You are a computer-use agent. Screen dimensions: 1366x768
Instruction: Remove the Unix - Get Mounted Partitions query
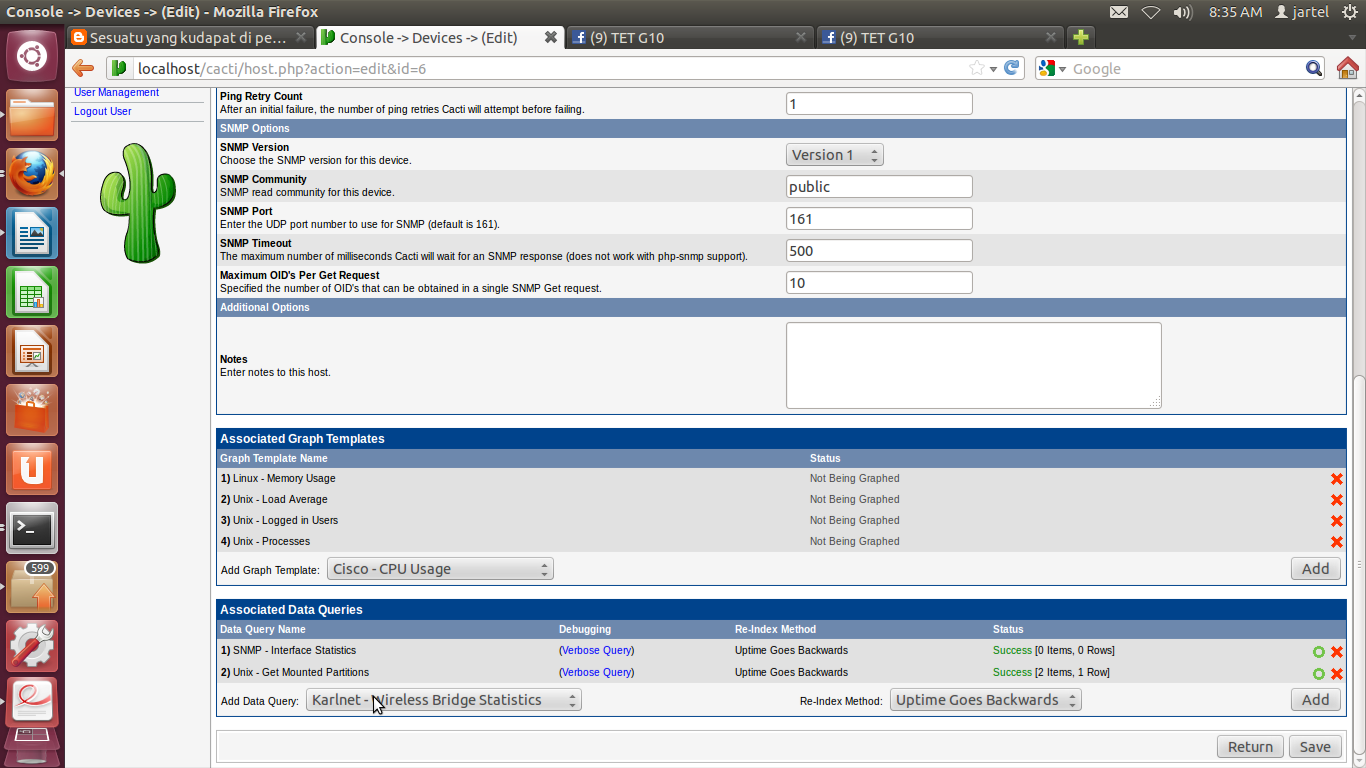1337,674
